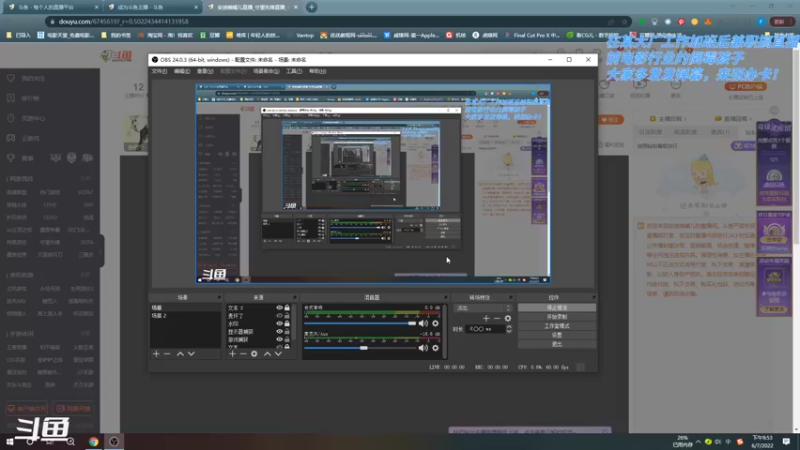Add a new source with the plus icon
The height and width of the screenshot is (450, 800).
point(232,354)
